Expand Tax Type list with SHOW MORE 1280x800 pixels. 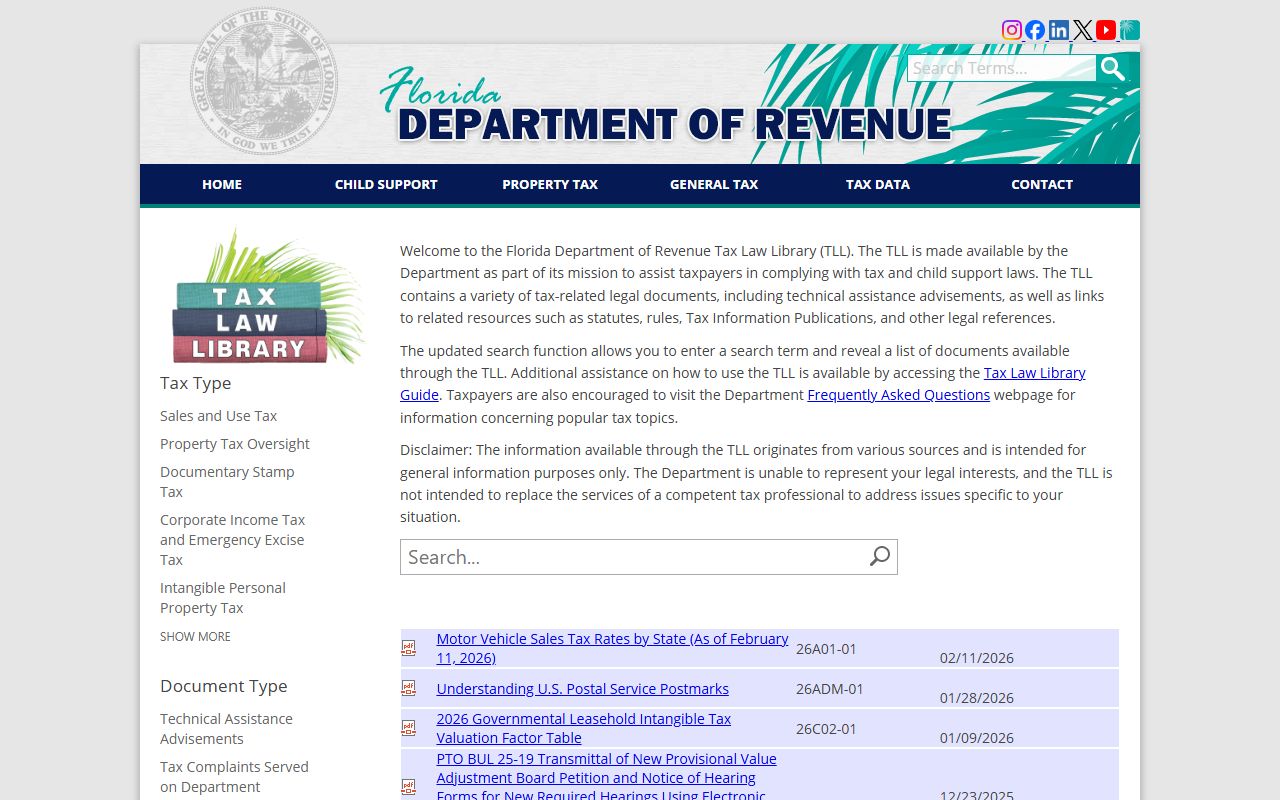(195, 636)
